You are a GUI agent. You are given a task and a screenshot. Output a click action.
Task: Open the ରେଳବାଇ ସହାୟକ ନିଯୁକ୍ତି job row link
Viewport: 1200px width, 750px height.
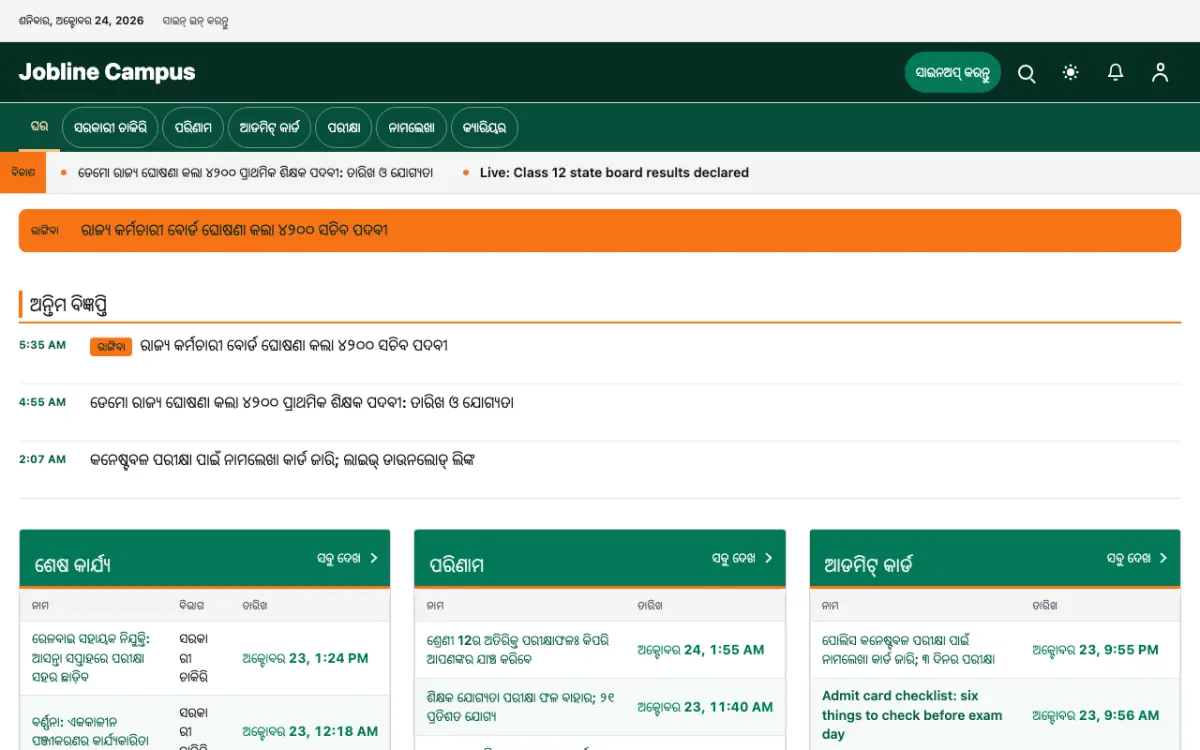pos(91,658)
